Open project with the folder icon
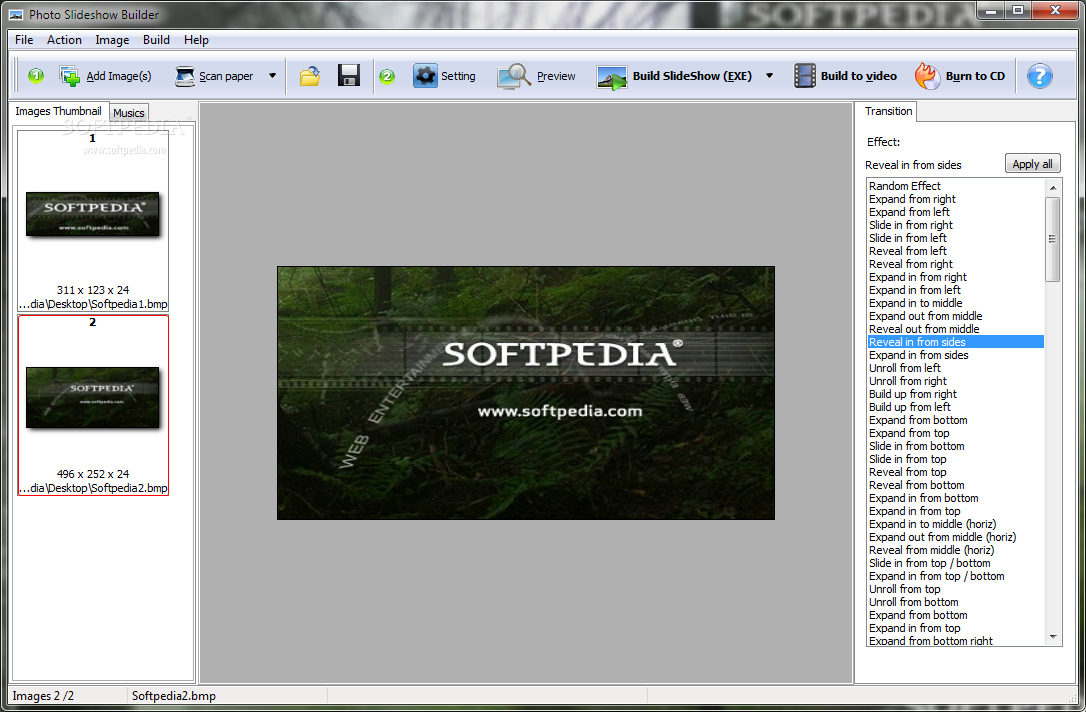1086x712 pixels. click(310, 75)
